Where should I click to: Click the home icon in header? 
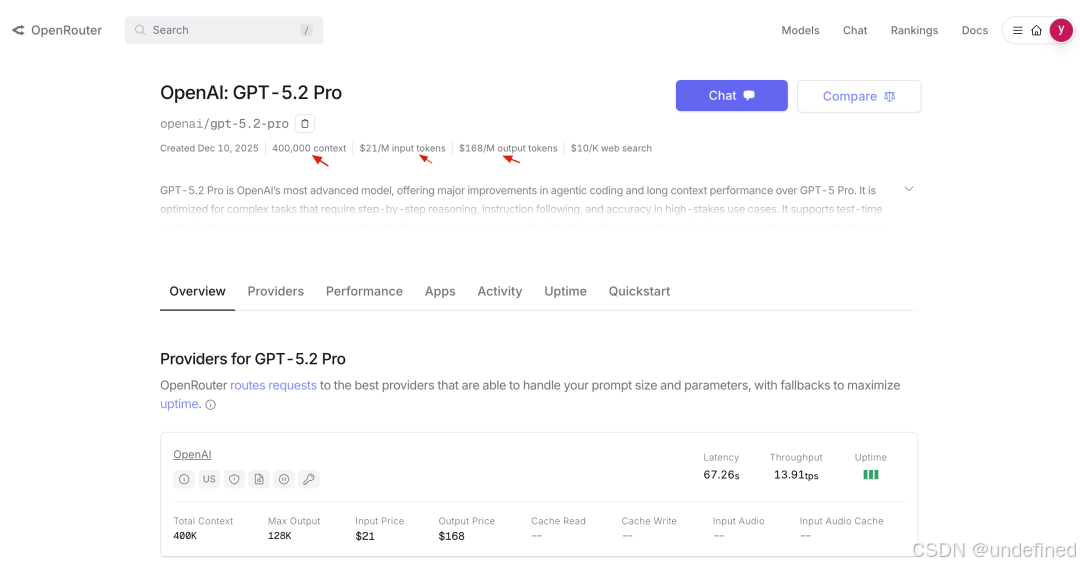pyautogui.click(x=1036, y=30)
